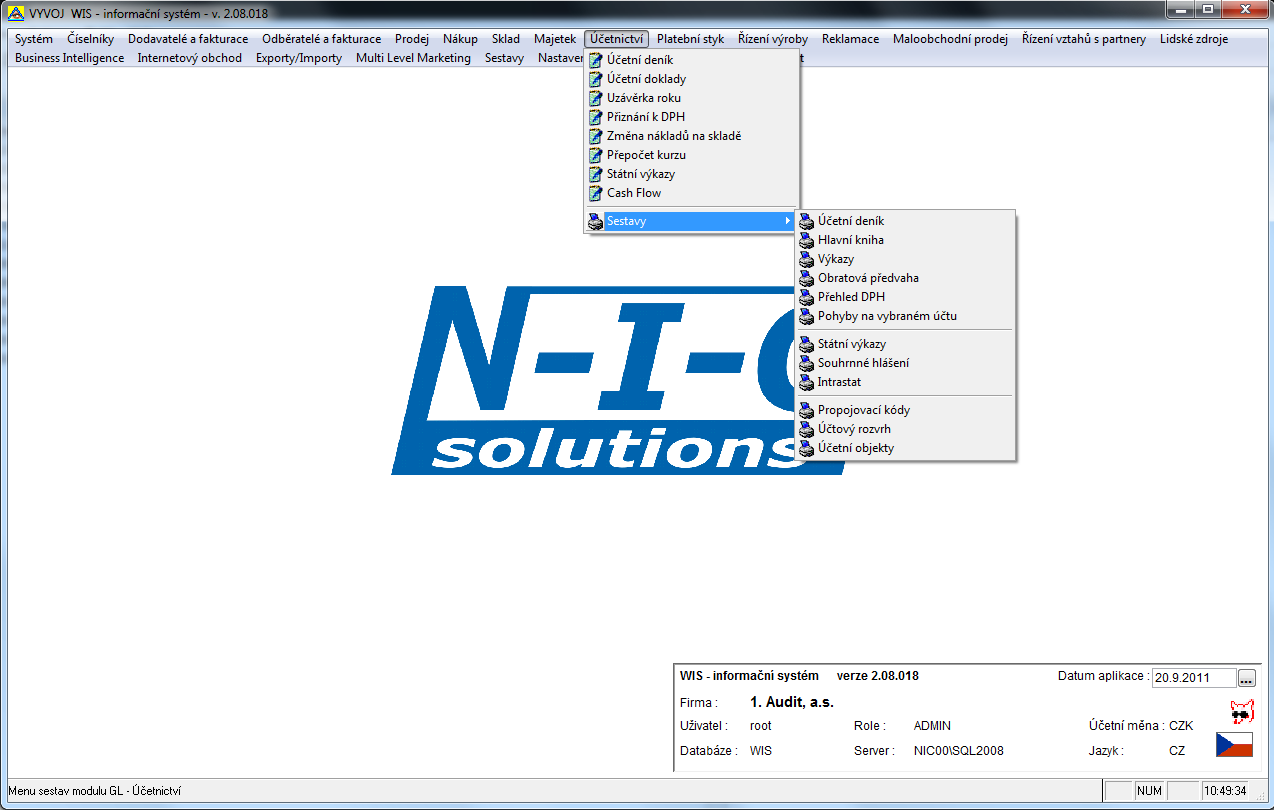
Task: Open the Majetek menu
Action: click(x=555, y=39)
